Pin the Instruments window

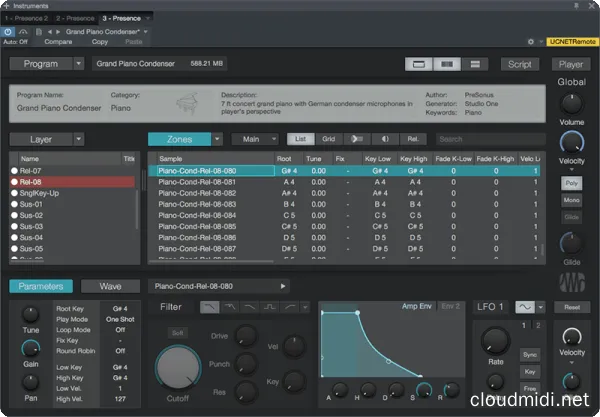[x=577, y=6]
